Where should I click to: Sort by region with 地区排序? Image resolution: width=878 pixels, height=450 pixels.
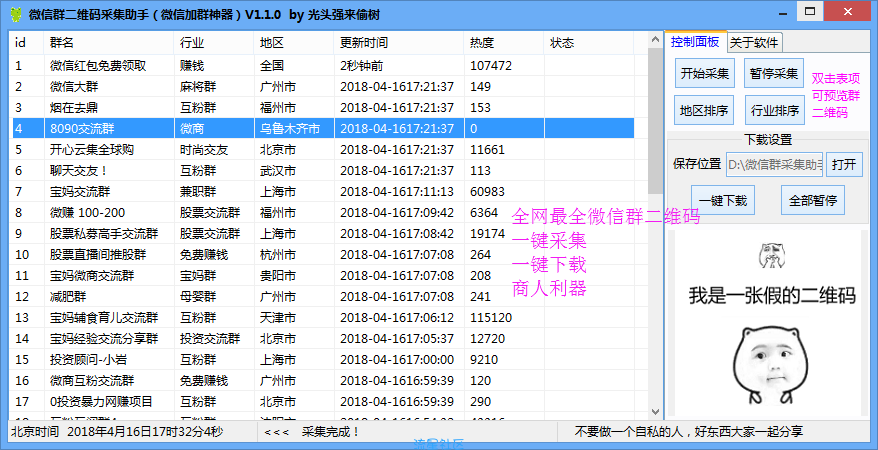(703, 110)
